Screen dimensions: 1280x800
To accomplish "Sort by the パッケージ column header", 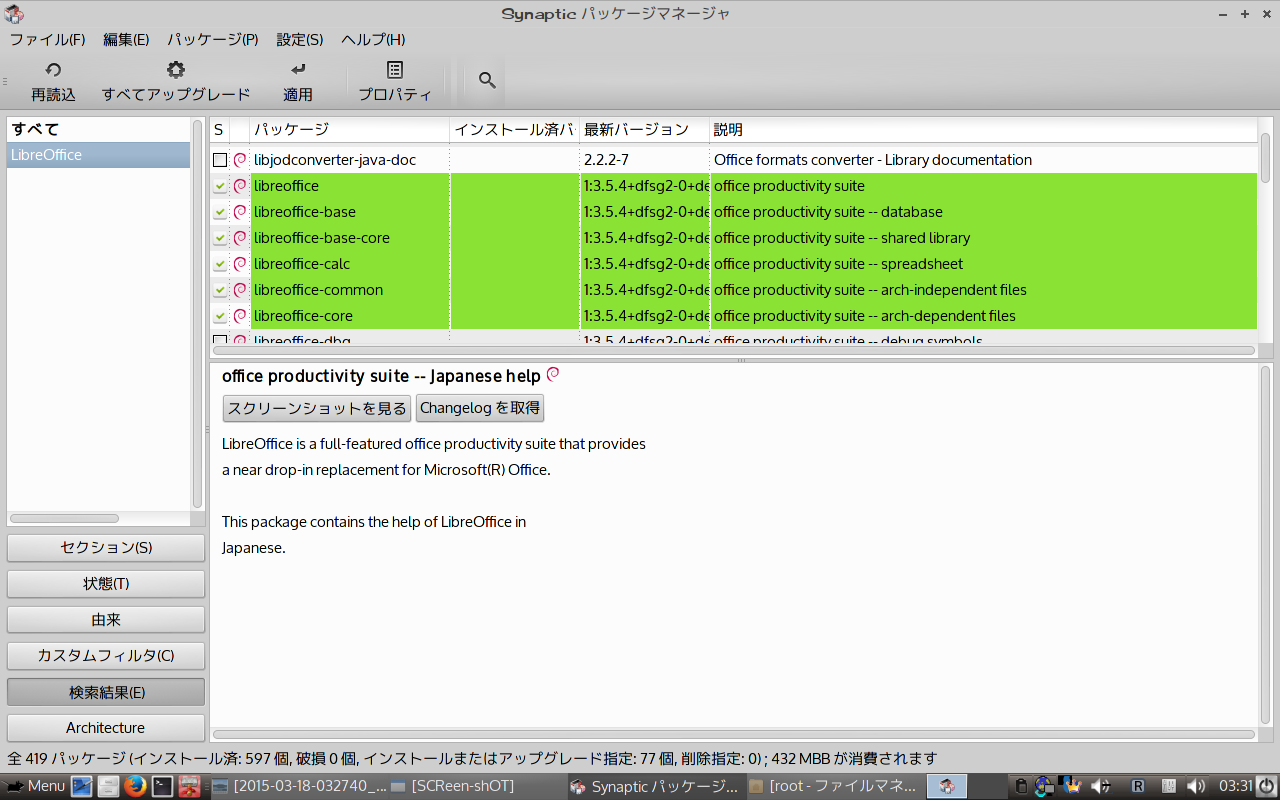I will [x=349, y=130].
